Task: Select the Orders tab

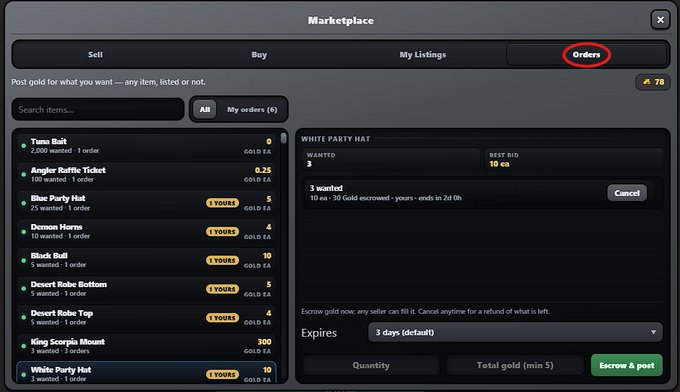Action: click(x=586, y=55)
